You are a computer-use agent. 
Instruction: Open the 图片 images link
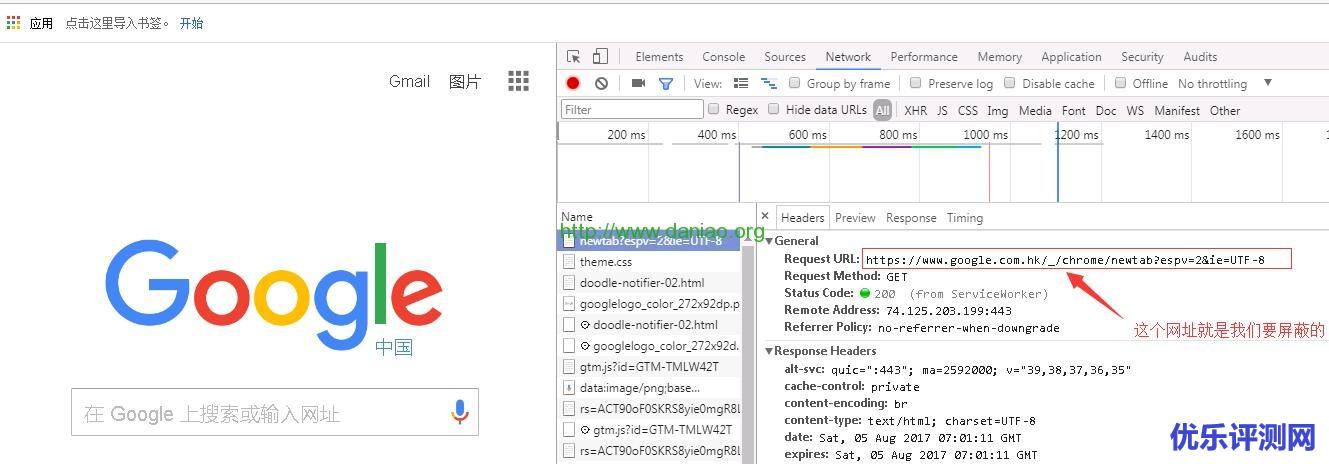pos(465,81)
